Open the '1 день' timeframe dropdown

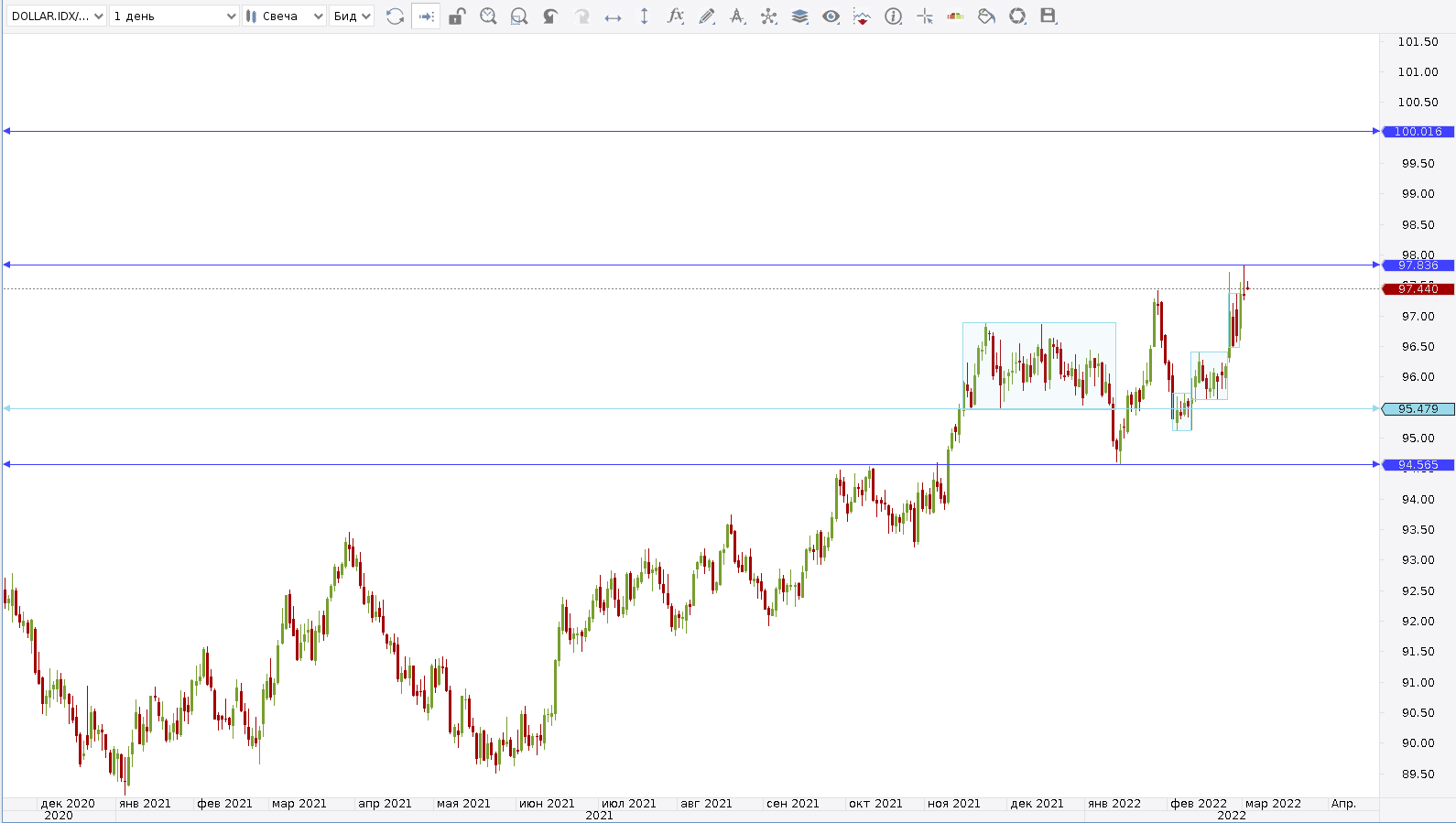(x=174, y=16)
